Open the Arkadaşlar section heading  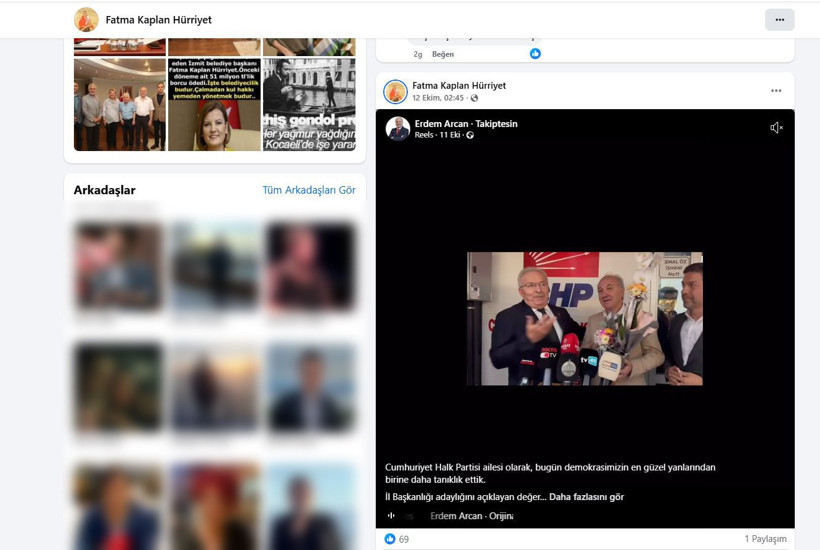pyautogui.click(x=104, y=190)
